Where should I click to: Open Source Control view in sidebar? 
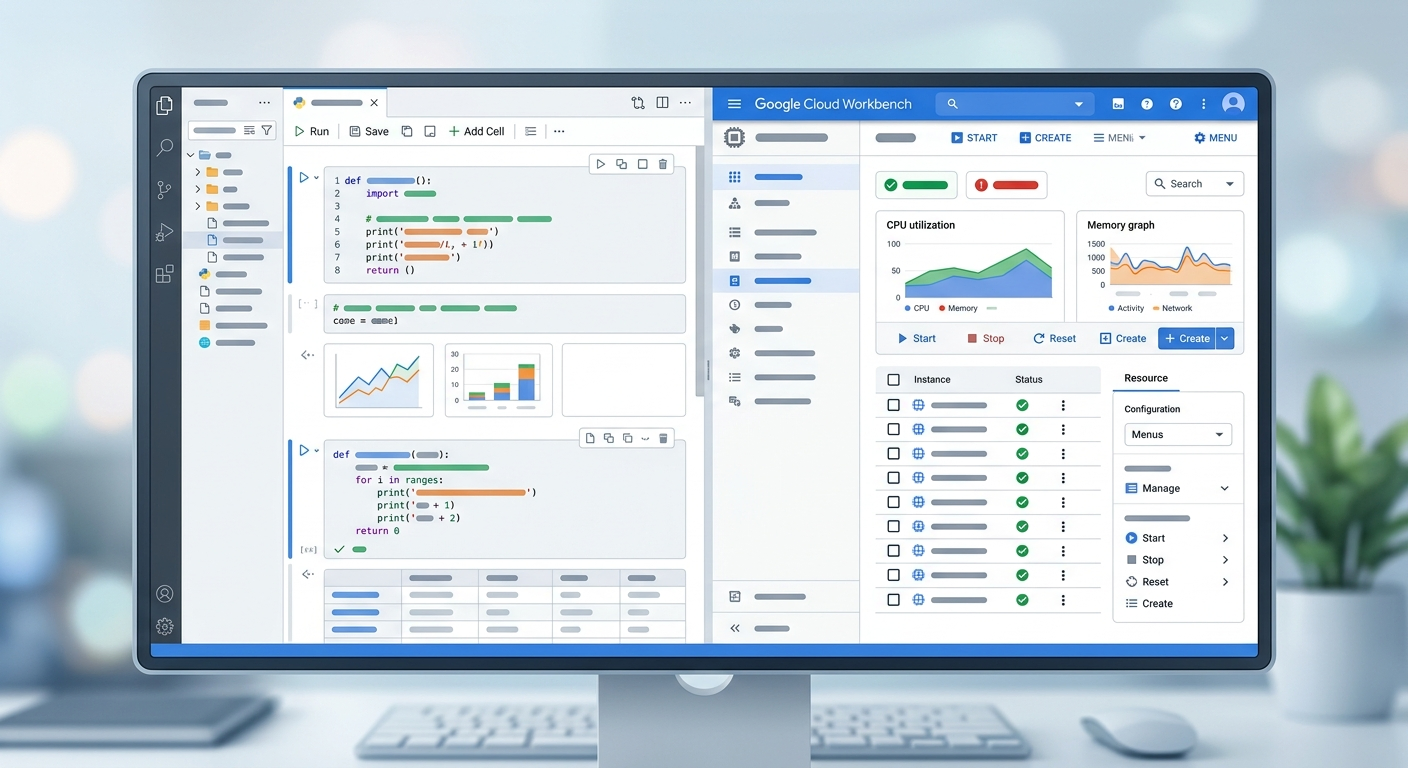pyautogui.click(x=164, y=190)
